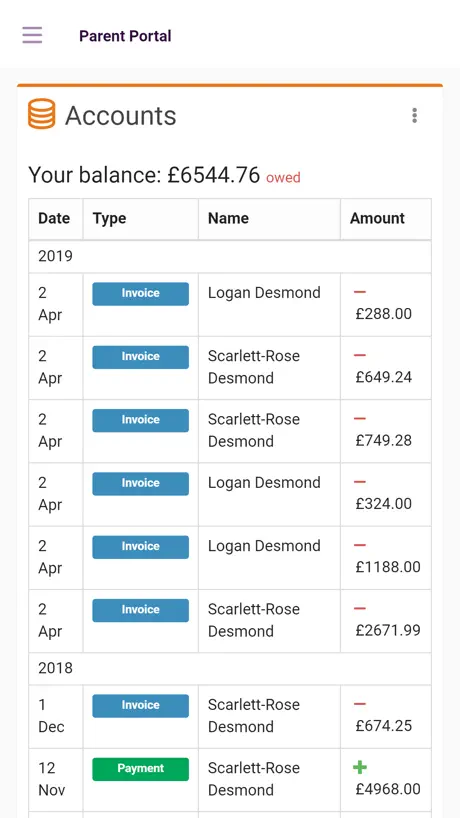Collapse the 2018 year group row
This screenshot has height=818, width=460.
tap(230, 669)
